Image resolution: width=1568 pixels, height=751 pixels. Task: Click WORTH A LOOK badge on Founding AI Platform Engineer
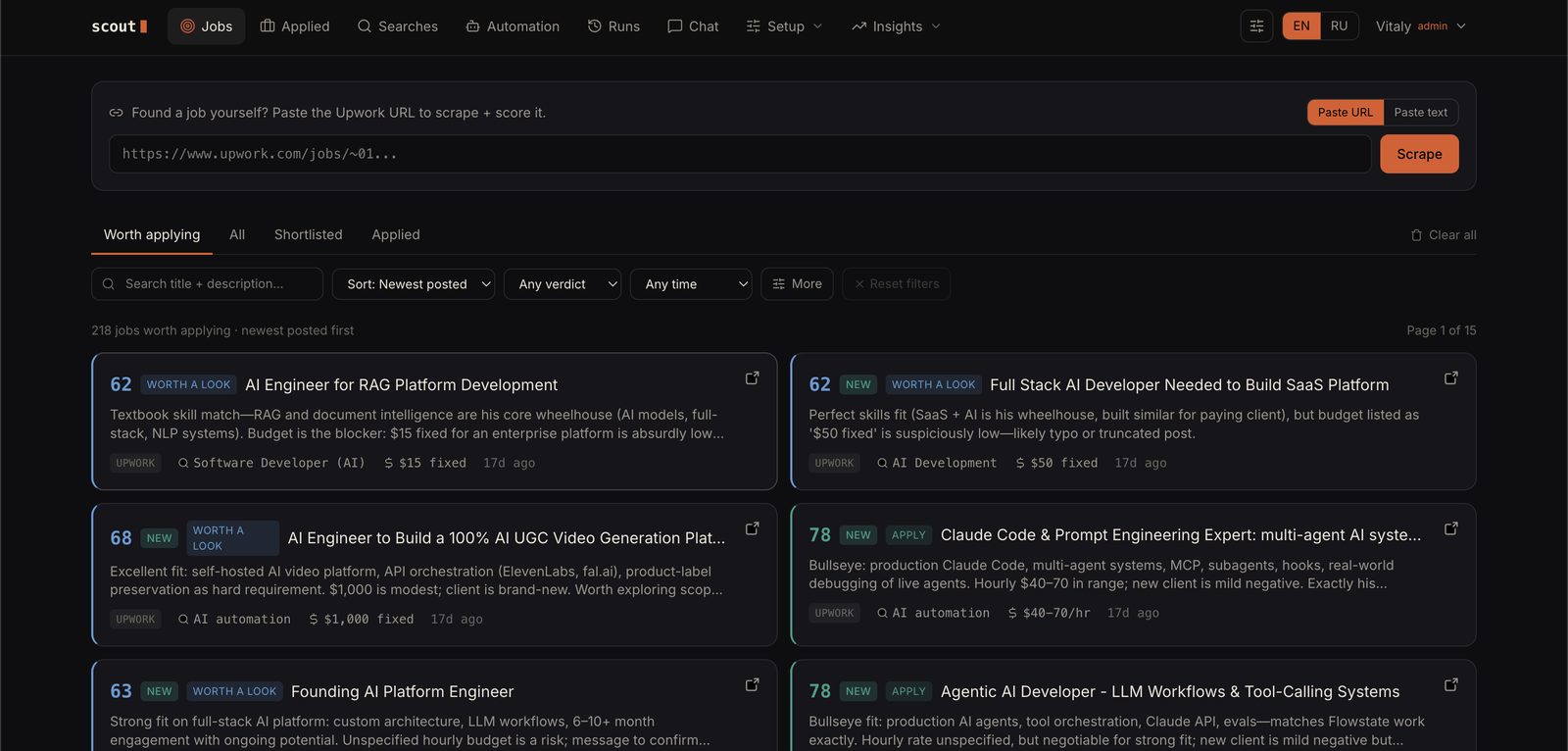[x=234, y=692]
